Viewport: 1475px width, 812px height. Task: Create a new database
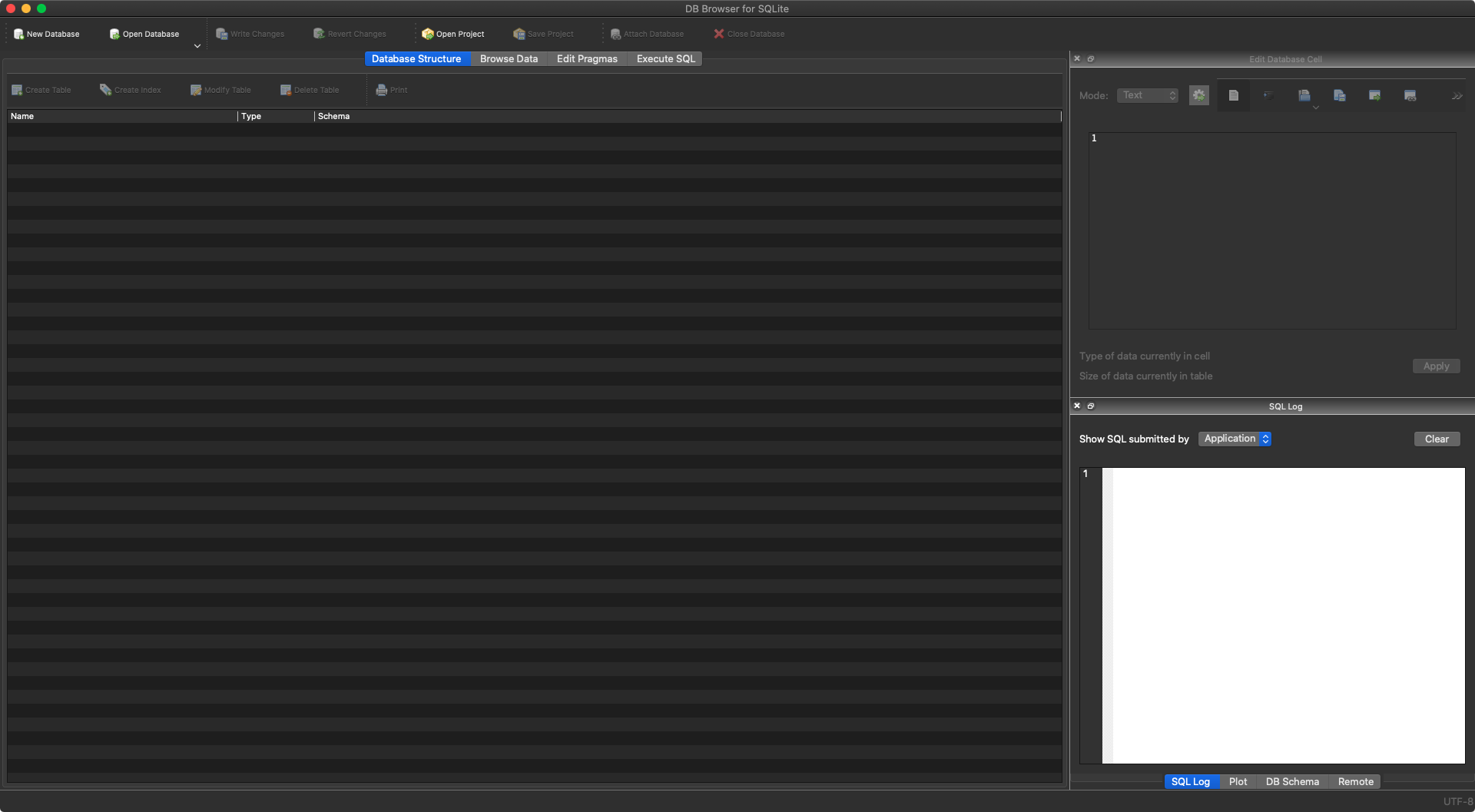tap(46, 34)
